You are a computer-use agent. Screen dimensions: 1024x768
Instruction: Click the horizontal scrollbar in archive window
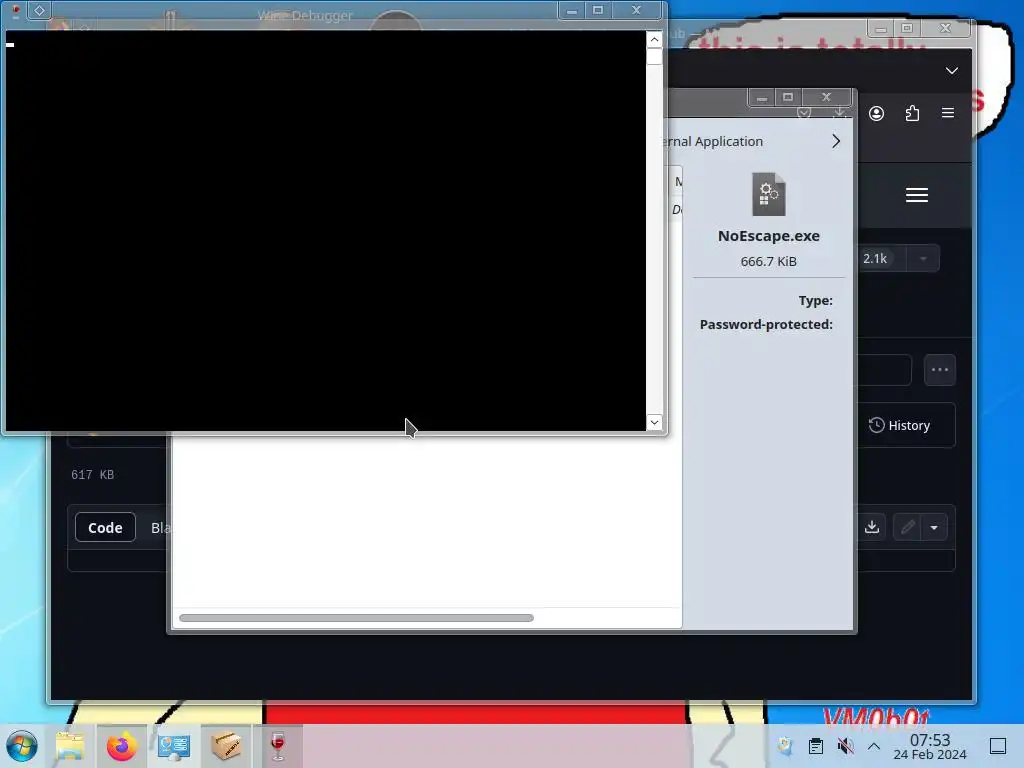(356, 618)
